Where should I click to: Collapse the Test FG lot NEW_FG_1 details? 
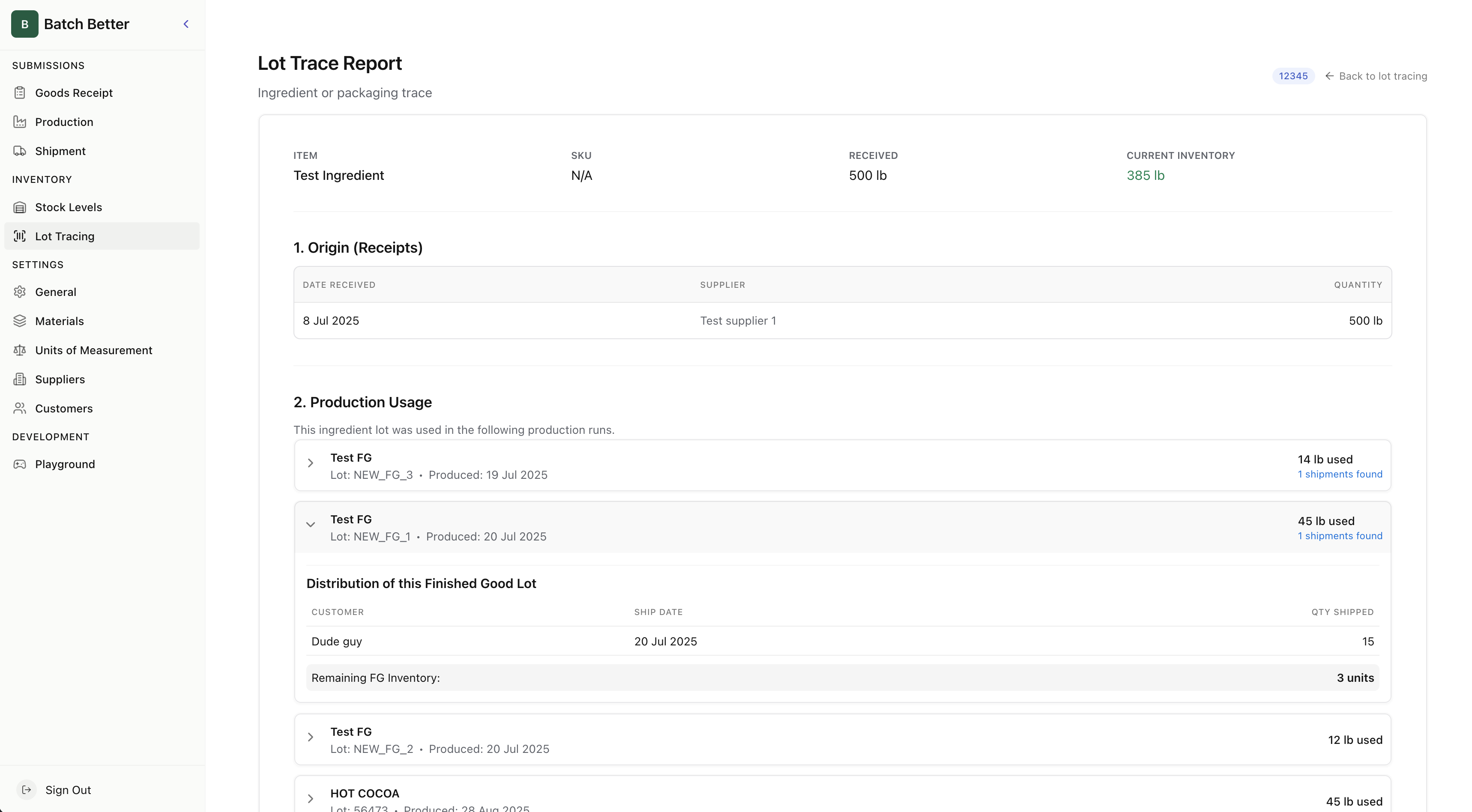tap(311, 525)
